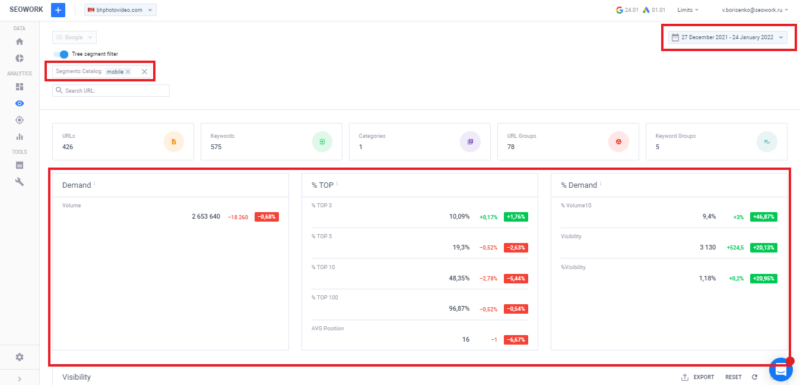Click the SEOWORK logo
This screenshot has width=800, height=385.
(x=26, y=10)
